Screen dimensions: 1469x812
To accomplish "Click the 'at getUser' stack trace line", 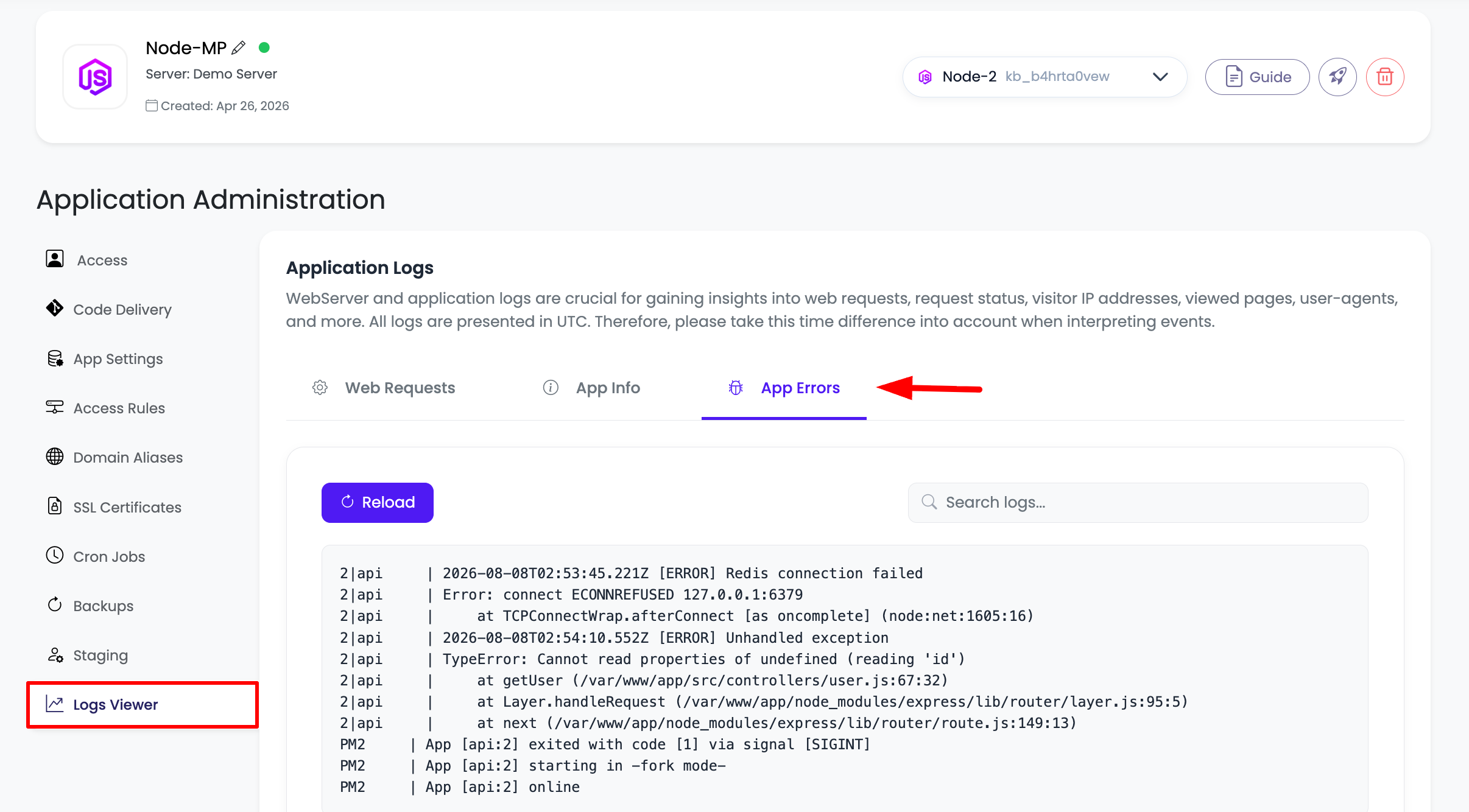I will (x=644, y=681).
